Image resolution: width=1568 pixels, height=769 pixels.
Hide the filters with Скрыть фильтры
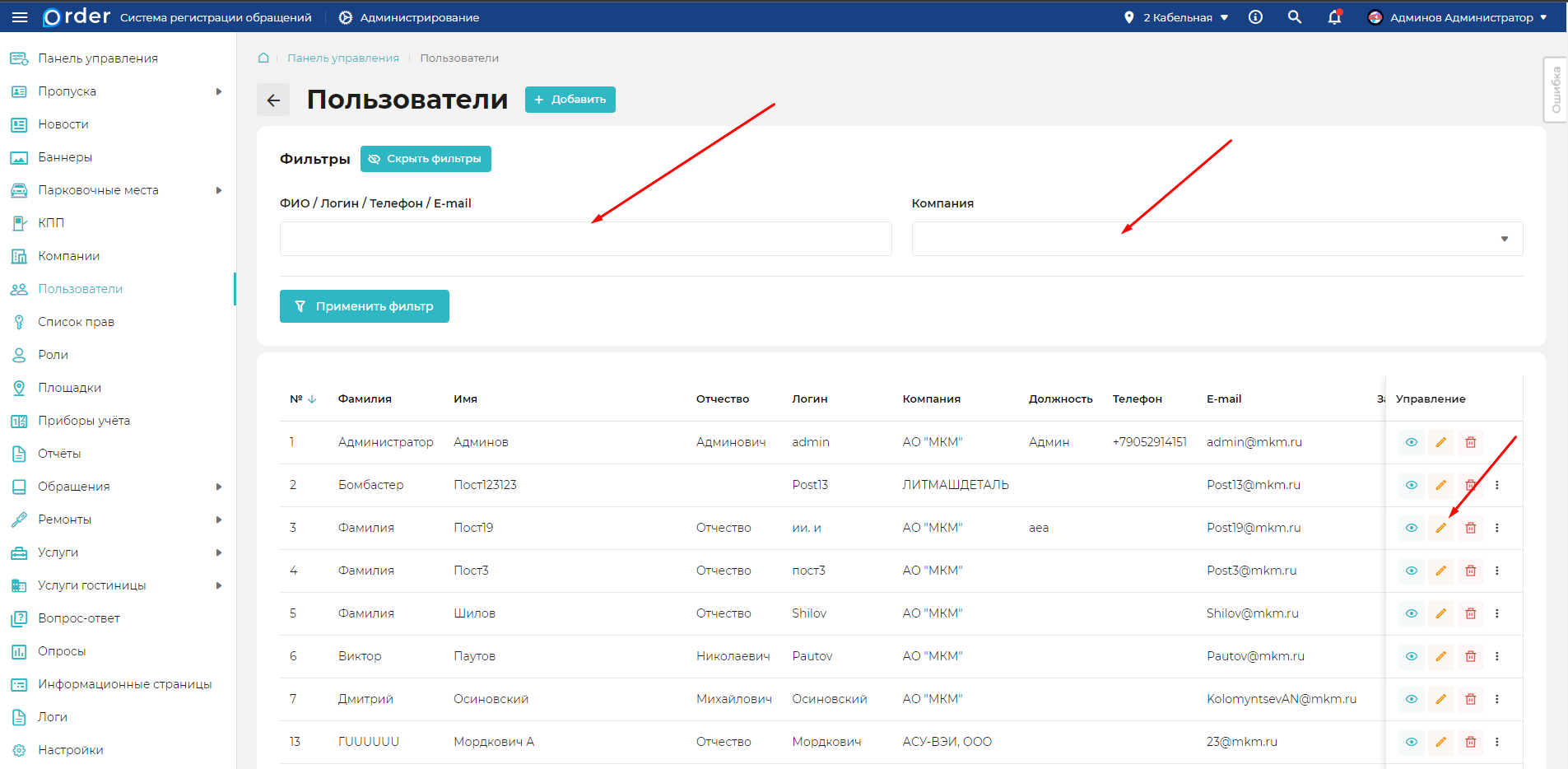[426, 159]
